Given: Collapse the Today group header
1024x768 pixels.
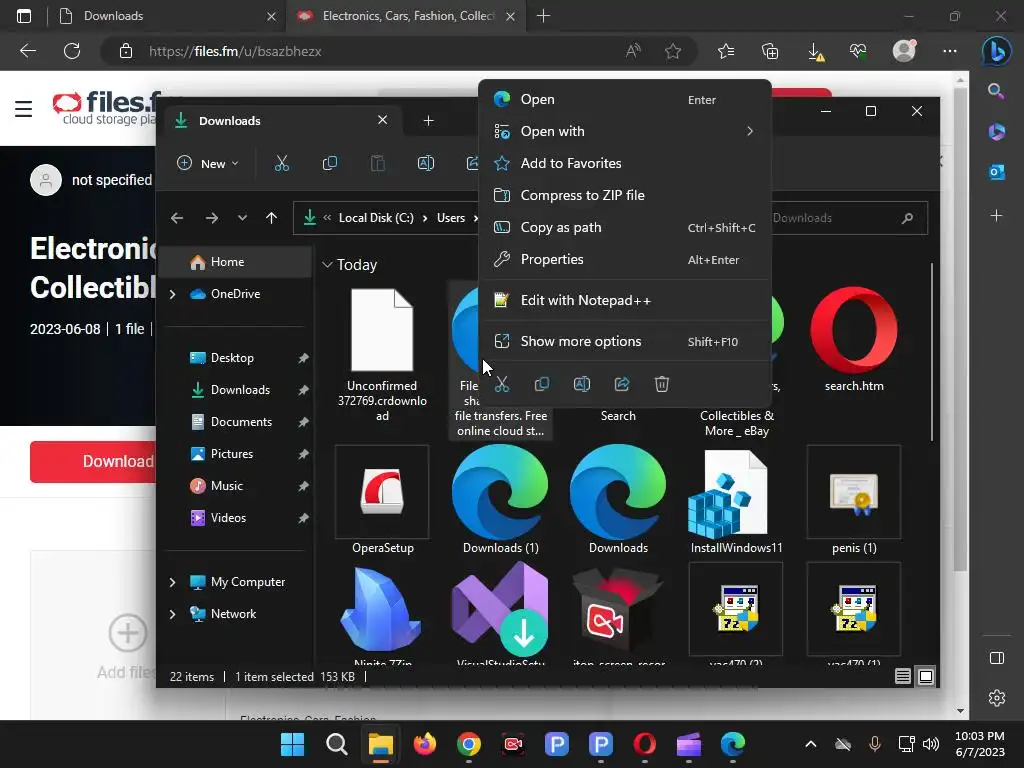Looking at the screenshot, I should pyautogui.click(x=327, y=264).
